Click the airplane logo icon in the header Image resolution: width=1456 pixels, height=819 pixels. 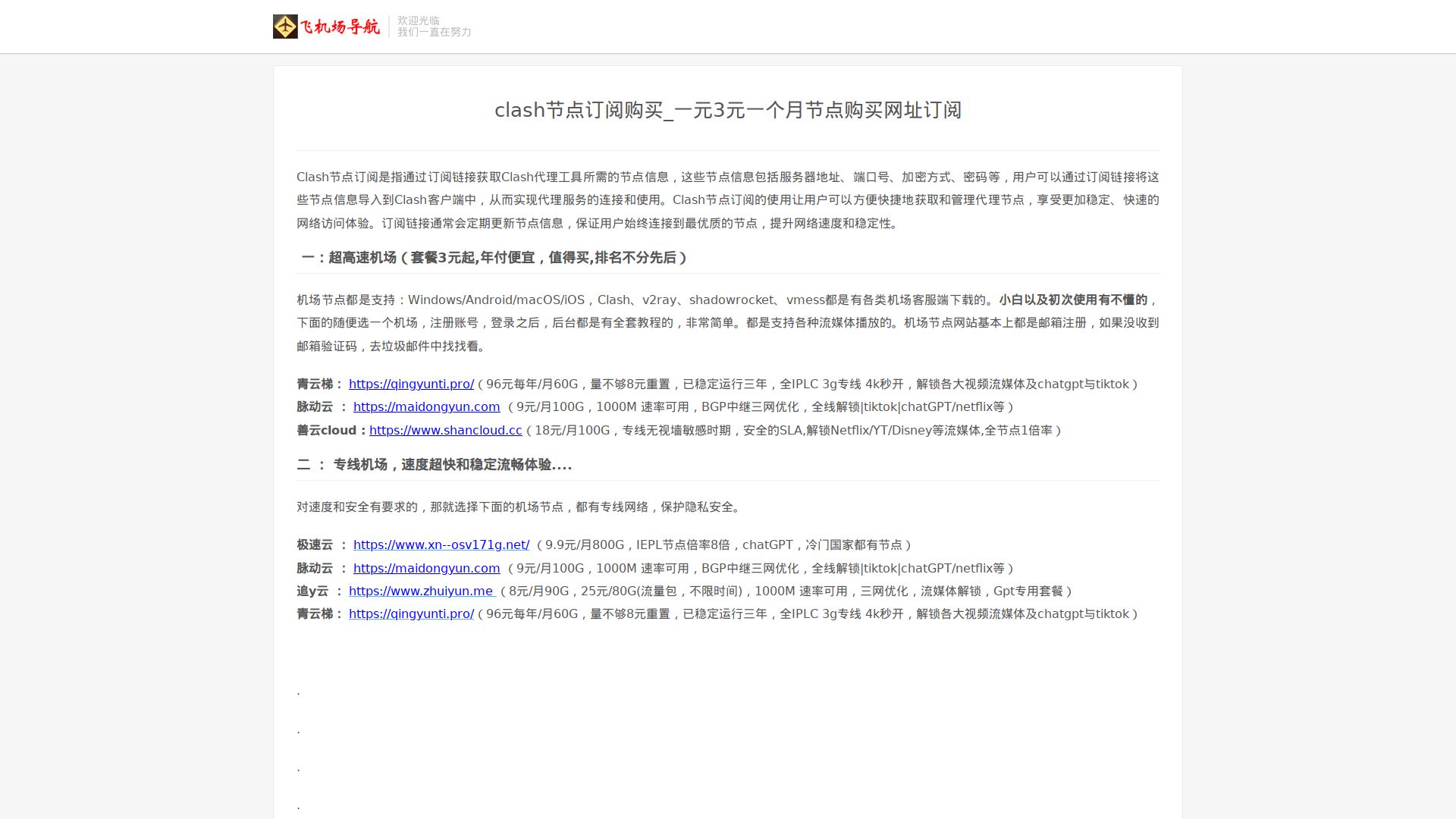tap(285, 27)
